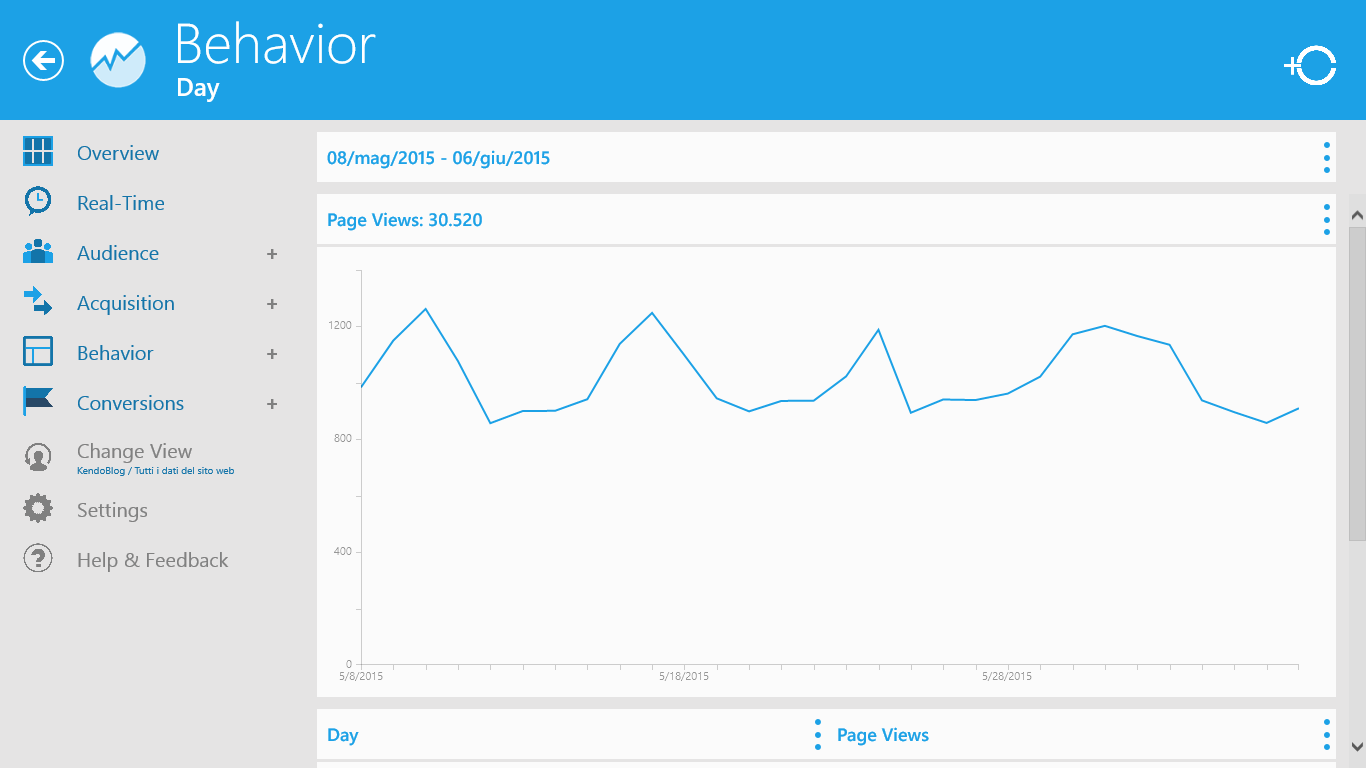The image size is (1366, 768).
Task: Click the Page Views: 30.520 header
Action: [x=405, y=220]
